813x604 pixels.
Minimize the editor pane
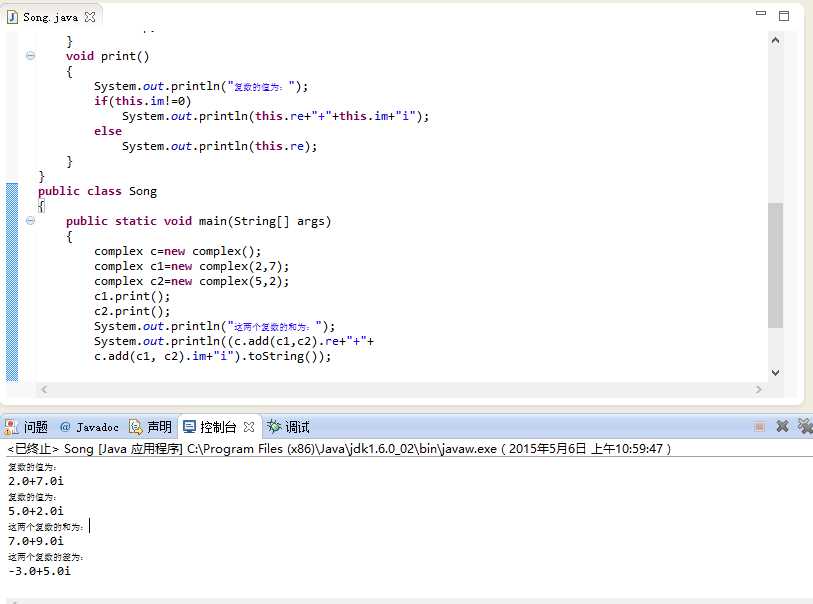click(761, 13)
